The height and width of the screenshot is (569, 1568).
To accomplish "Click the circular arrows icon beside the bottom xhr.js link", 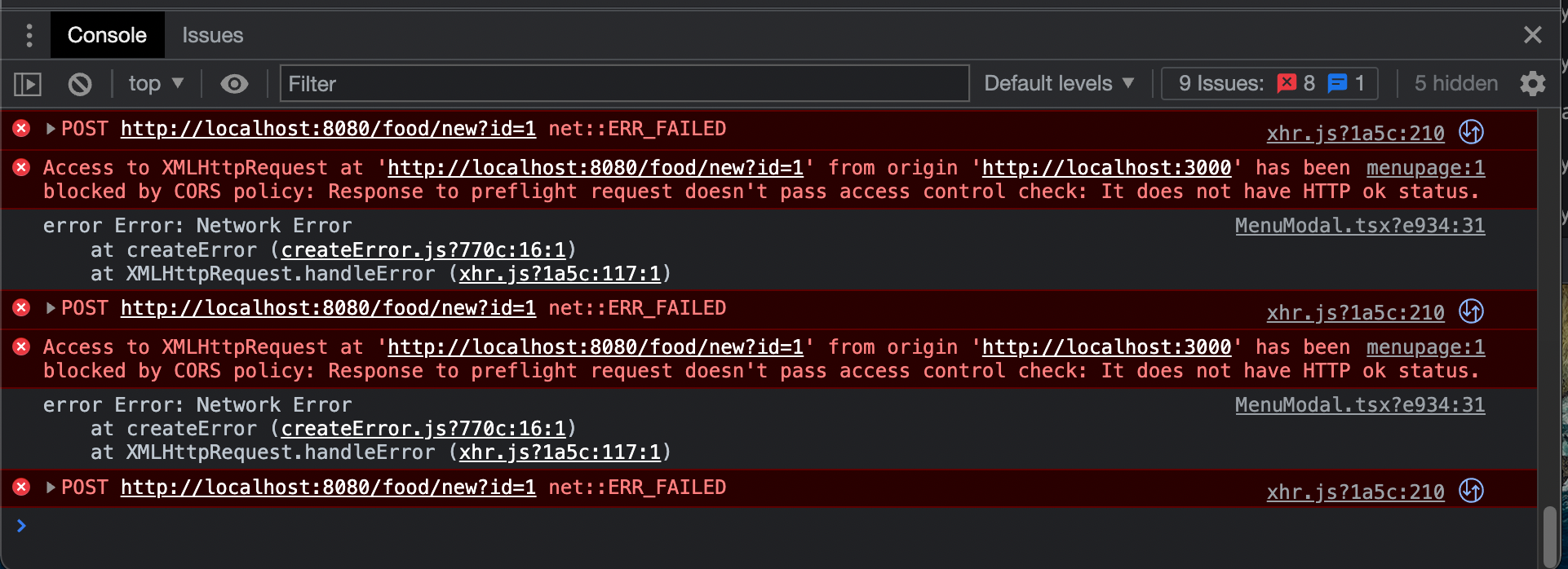I will tap(1473, 490).
